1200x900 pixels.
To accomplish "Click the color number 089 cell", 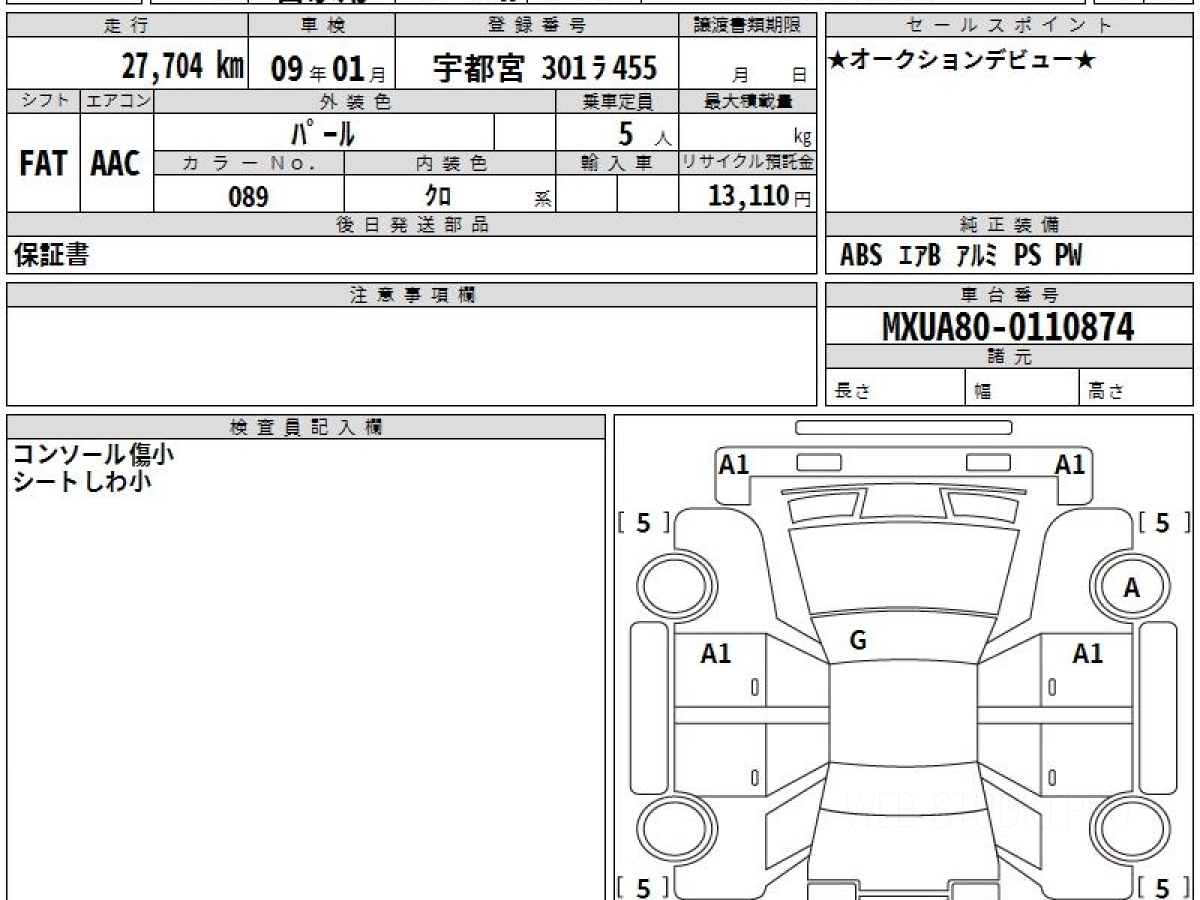I will click(248, 196).
